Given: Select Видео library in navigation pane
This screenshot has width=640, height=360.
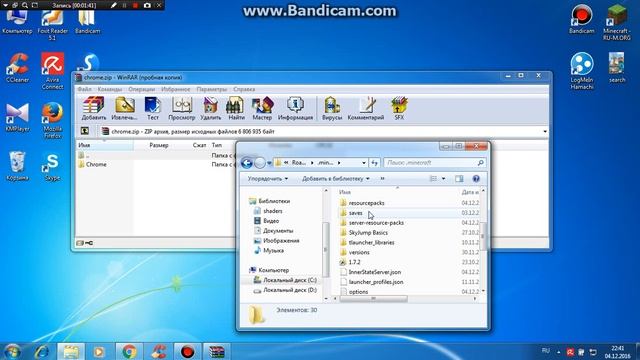Looking at the screenshot, I should (267, 221).
